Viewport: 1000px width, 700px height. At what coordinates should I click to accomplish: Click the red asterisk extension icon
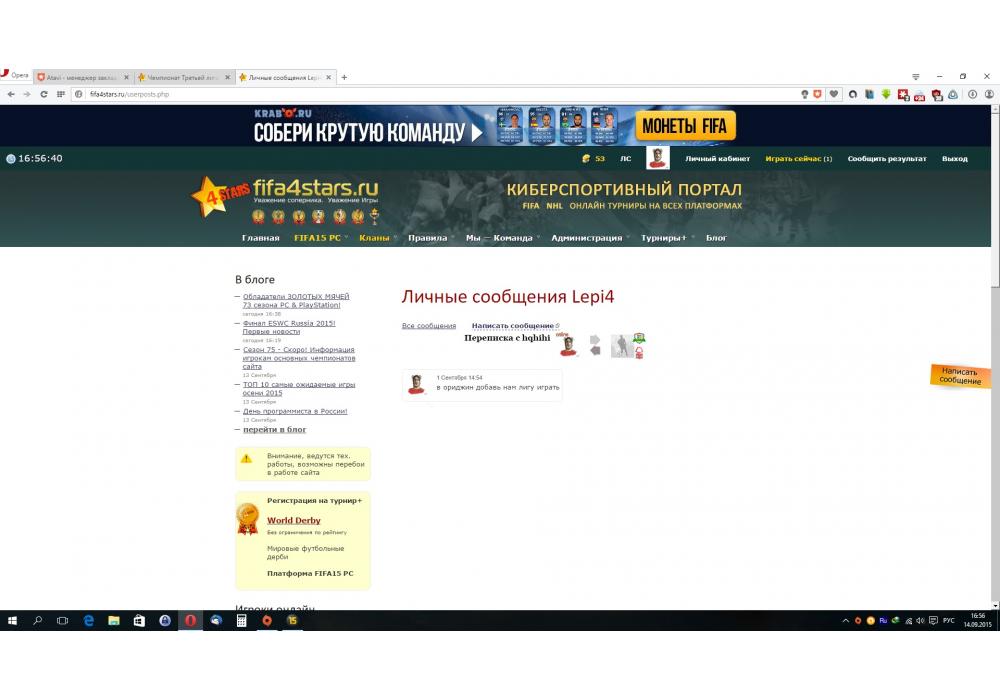903,95
